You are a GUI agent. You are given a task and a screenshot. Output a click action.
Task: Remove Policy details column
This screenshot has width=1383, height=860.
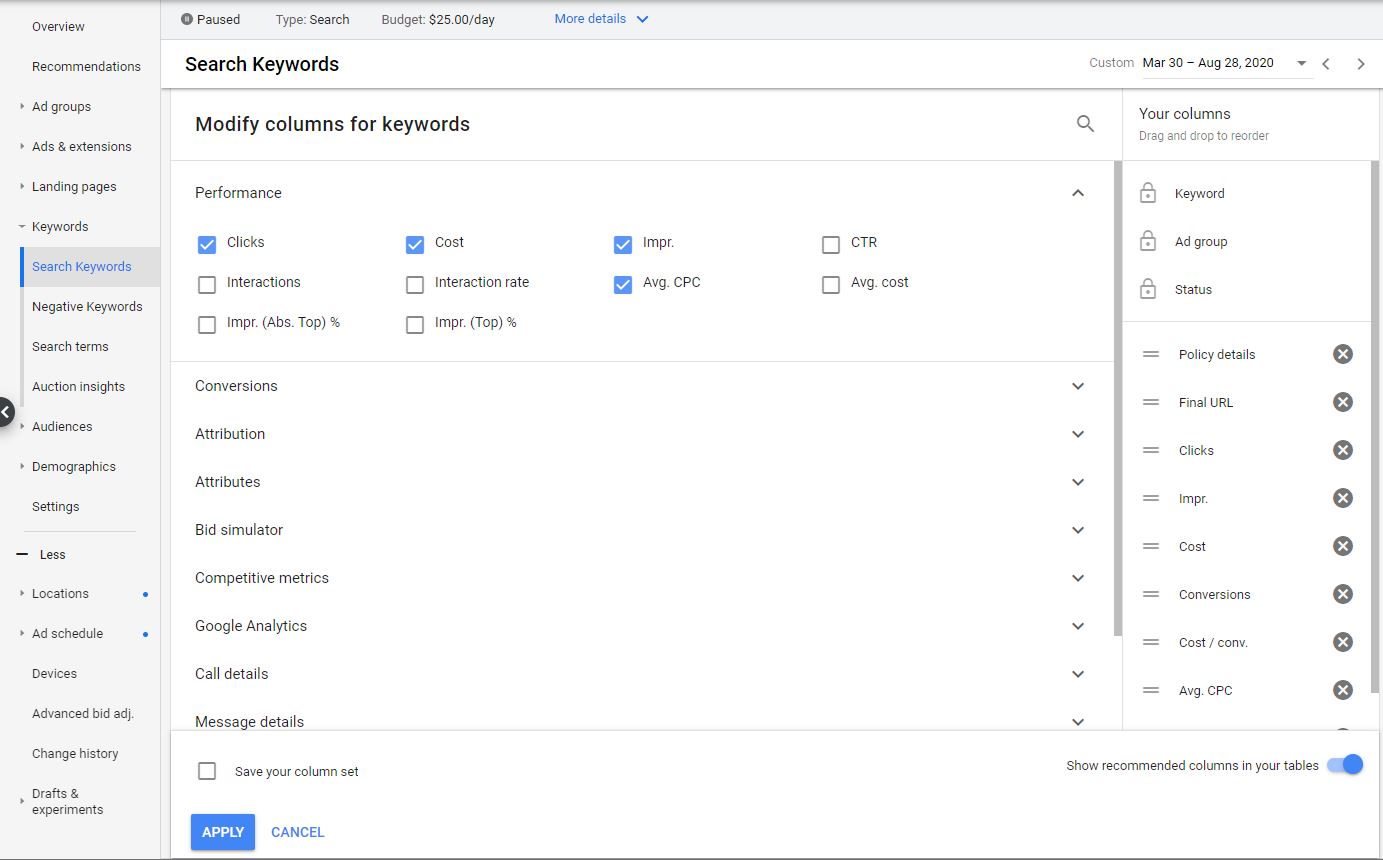pyautogui.click(x=1343, y=354)
